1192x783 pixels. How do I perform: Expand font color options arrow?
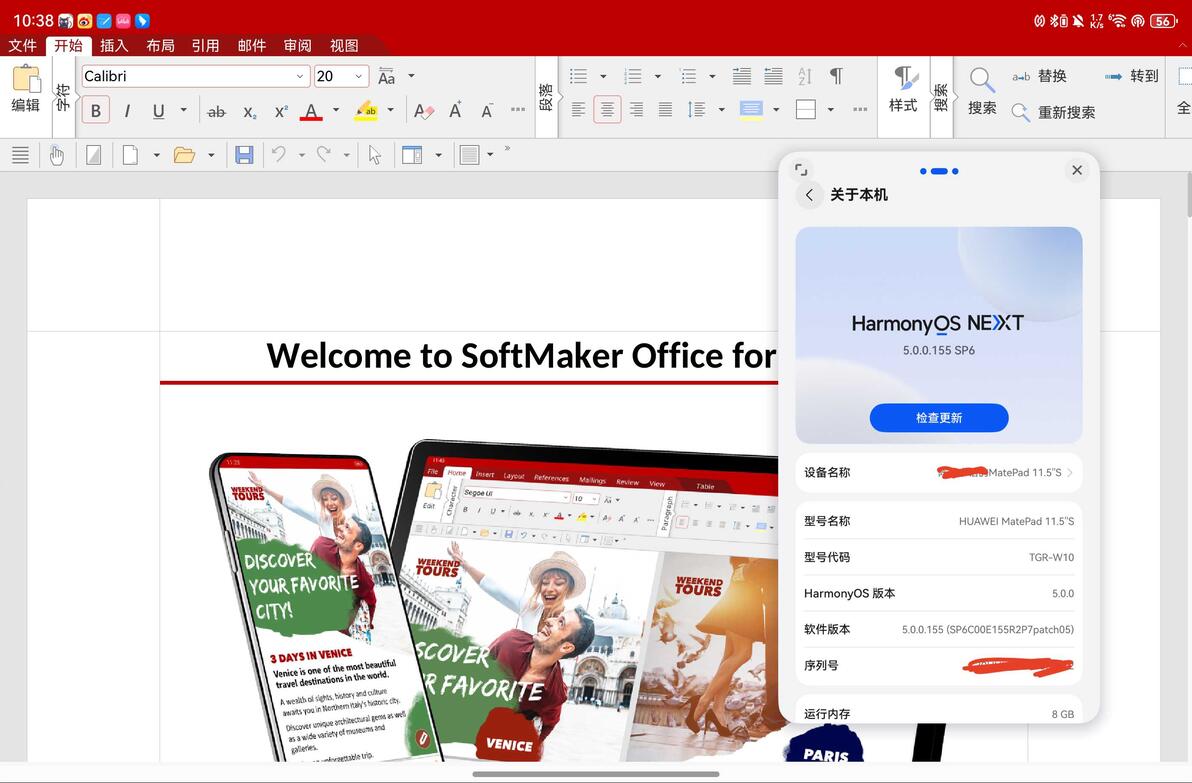click(x=335, y=110)
